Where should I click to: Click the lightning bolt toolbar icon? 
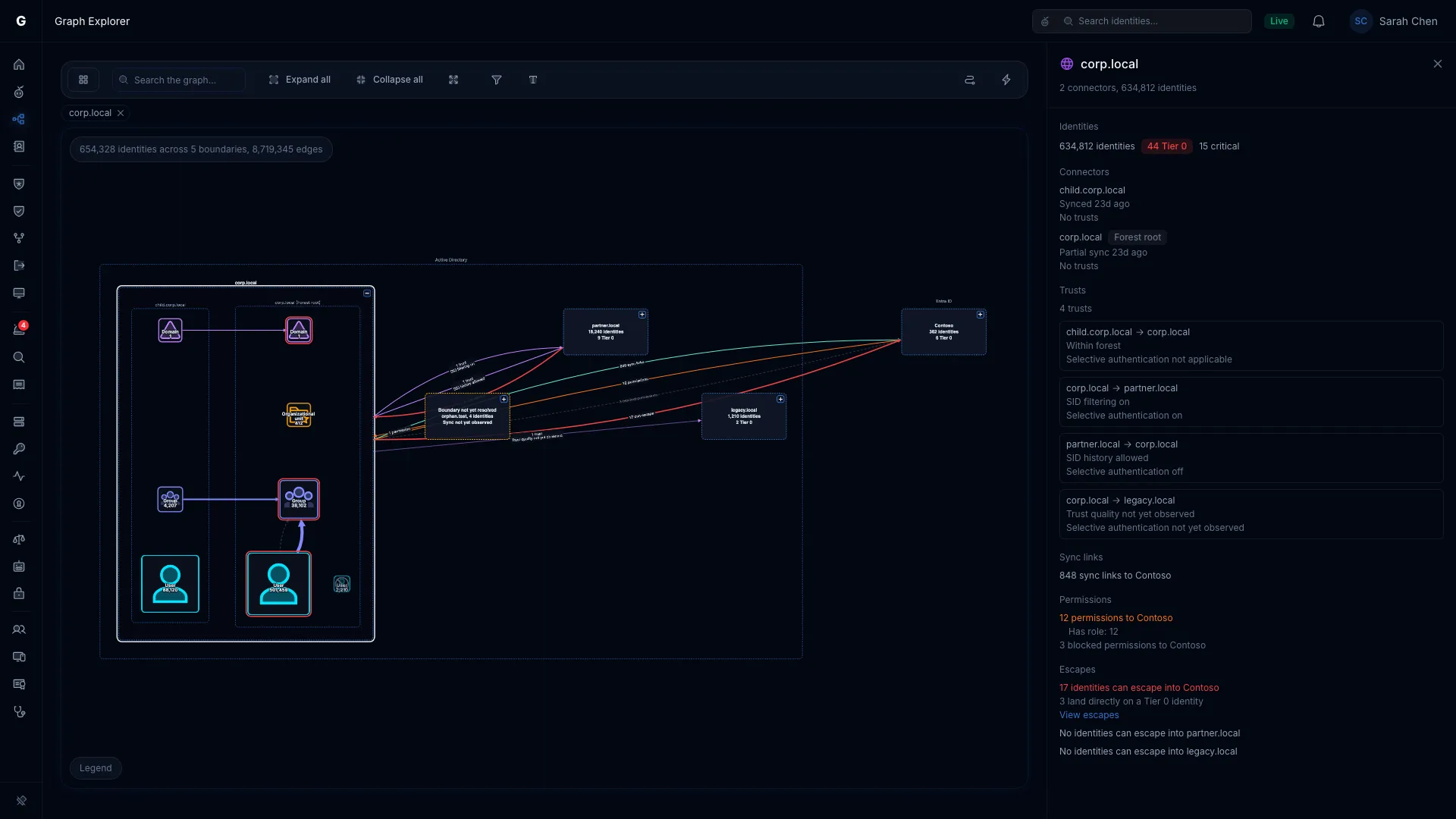point(1006,80)
